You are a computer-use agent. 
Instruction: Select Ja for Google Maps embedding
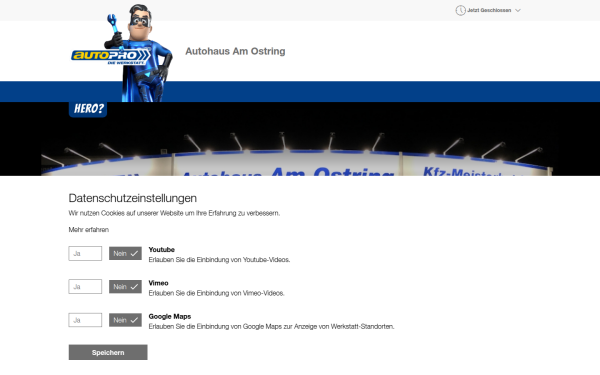(85, 320)
